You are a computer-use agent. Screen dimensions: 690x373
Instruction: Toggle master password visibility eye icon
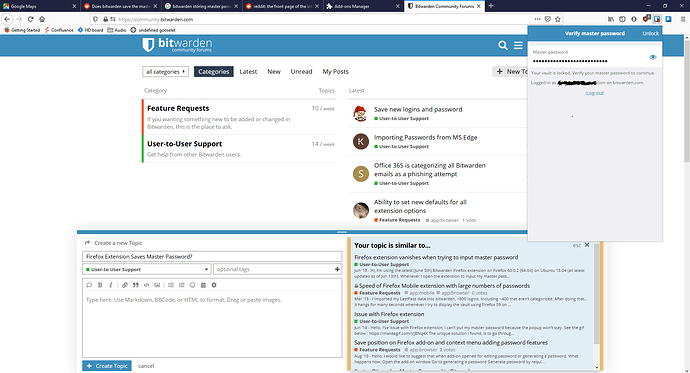(x=653, y=57)
